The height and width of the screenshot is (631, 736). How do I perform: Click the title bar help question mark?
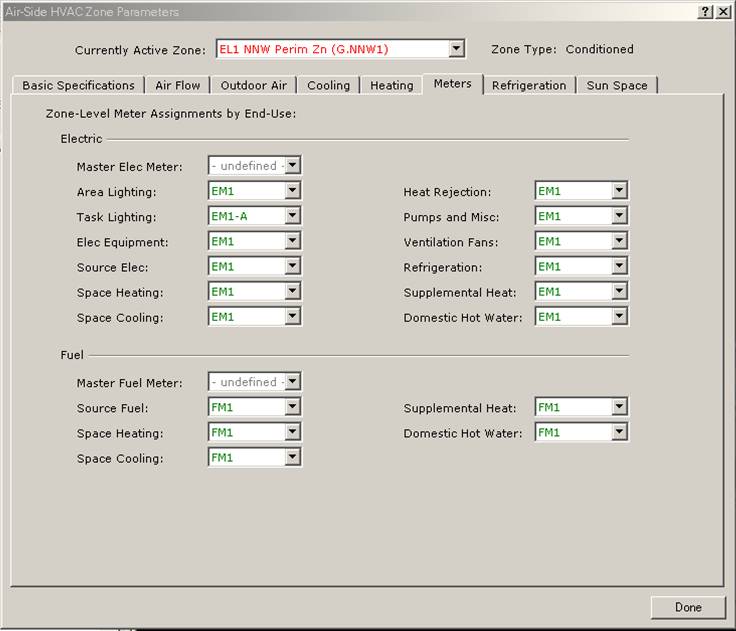click(705, 11)
